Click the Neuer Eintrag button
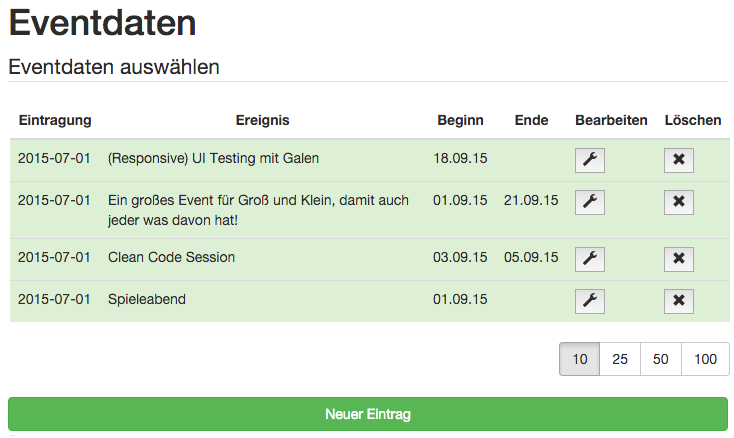Screen dimensions: 734x438 tap(368, 414)
